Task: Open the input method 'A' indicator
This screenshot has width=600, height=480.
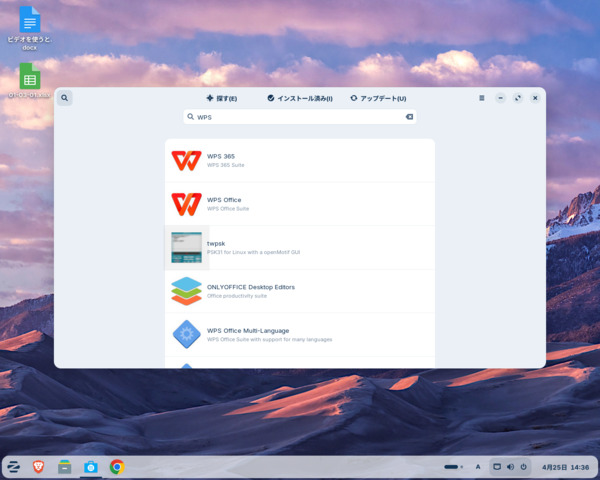Action: (x=478, y=467)
